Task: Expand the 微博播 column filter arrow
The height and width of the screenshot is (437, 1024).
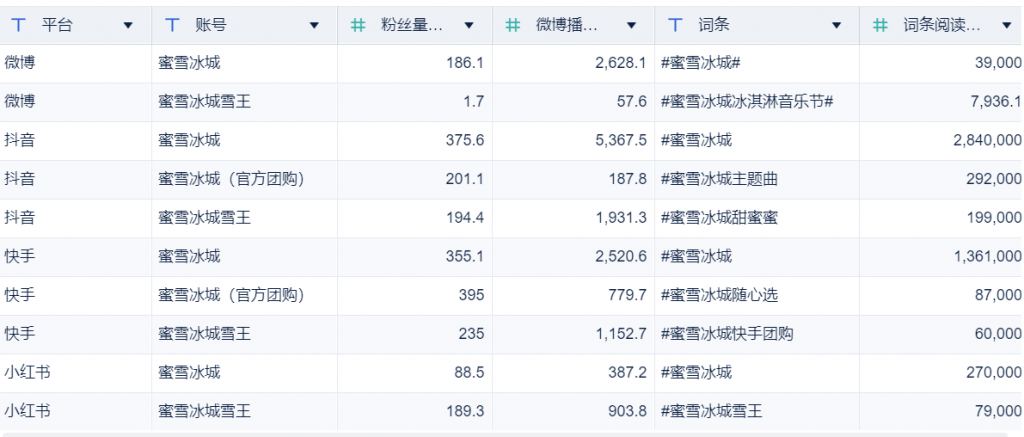Action: coord(632,25)
